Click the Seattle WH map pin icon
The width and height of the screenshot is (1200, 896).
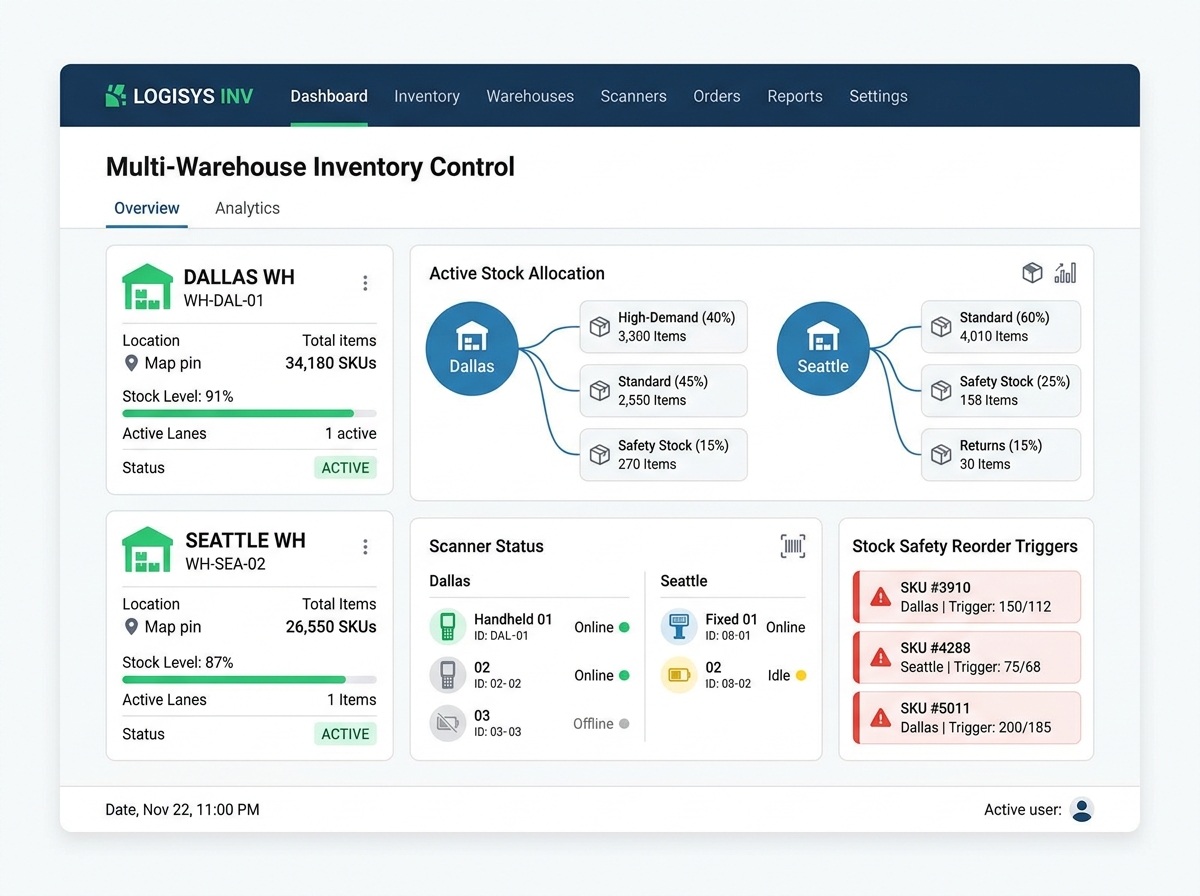(x=131, y=627)
